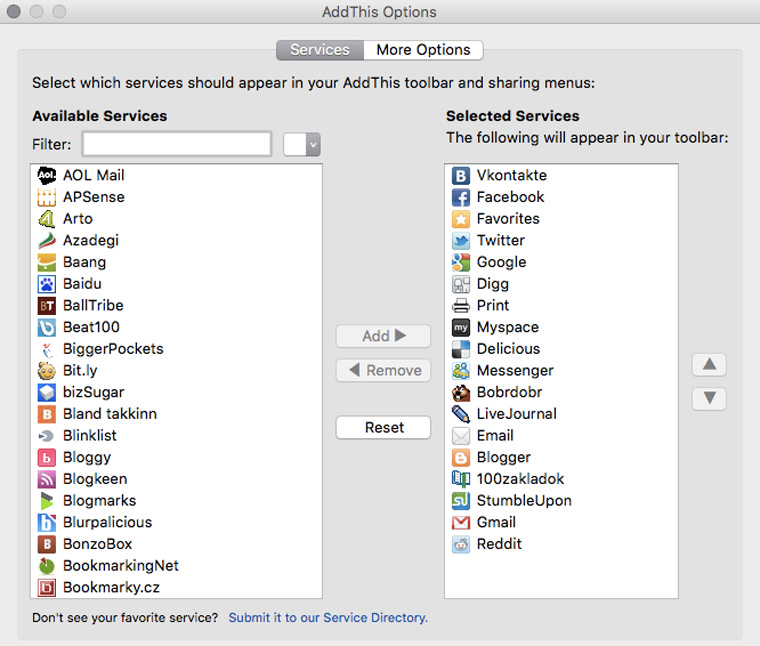Click the Vkontakte icon in Selected Services
The height and width of the screenshot is (646, 760).
[460, 175]
